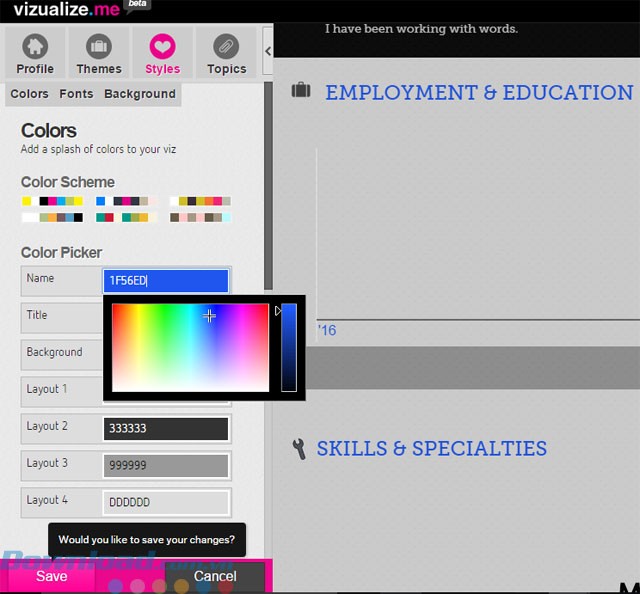Choose the bottom-row color scheme starting with teal and red
This screenshot has width=640, height=594.
point(126,217)
